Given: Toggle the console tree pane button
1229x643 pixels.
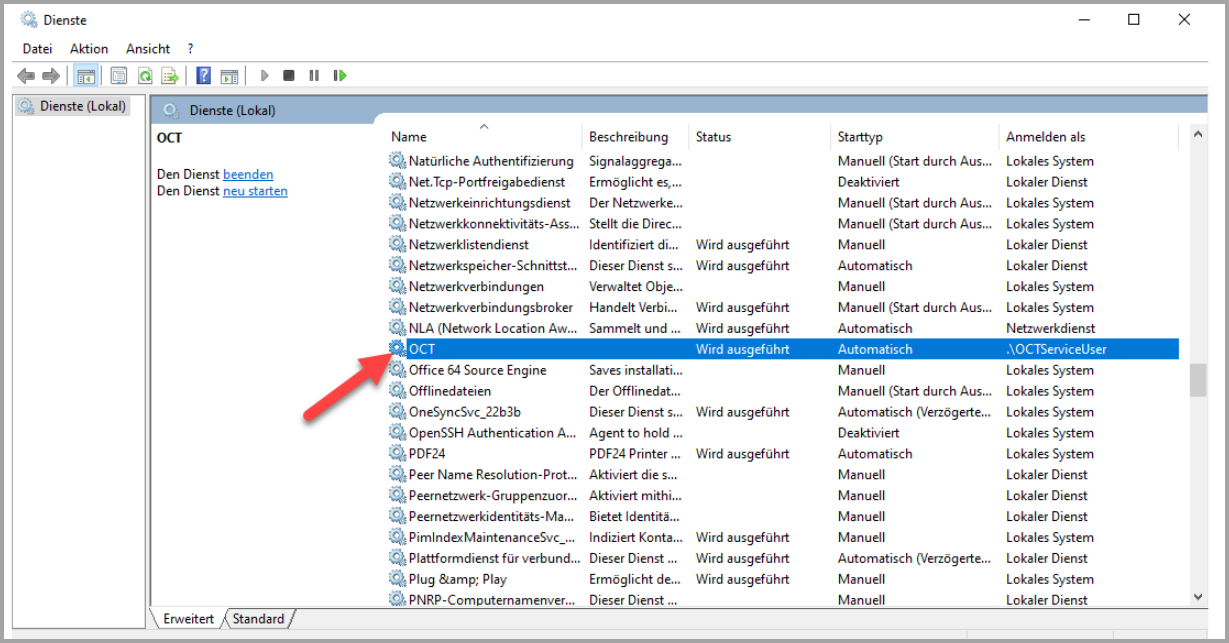Looking at the screenshot, I should tap(87, 76).
